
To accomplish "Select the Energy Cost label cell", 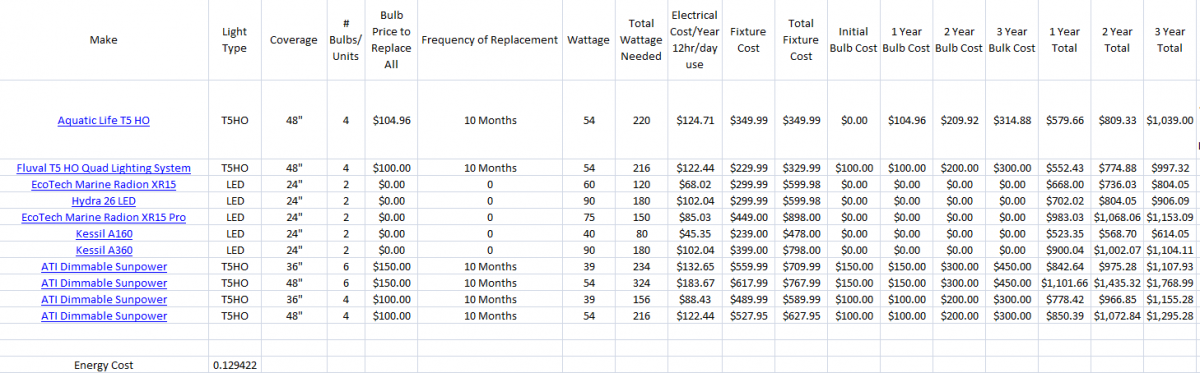I will point(104,366).
